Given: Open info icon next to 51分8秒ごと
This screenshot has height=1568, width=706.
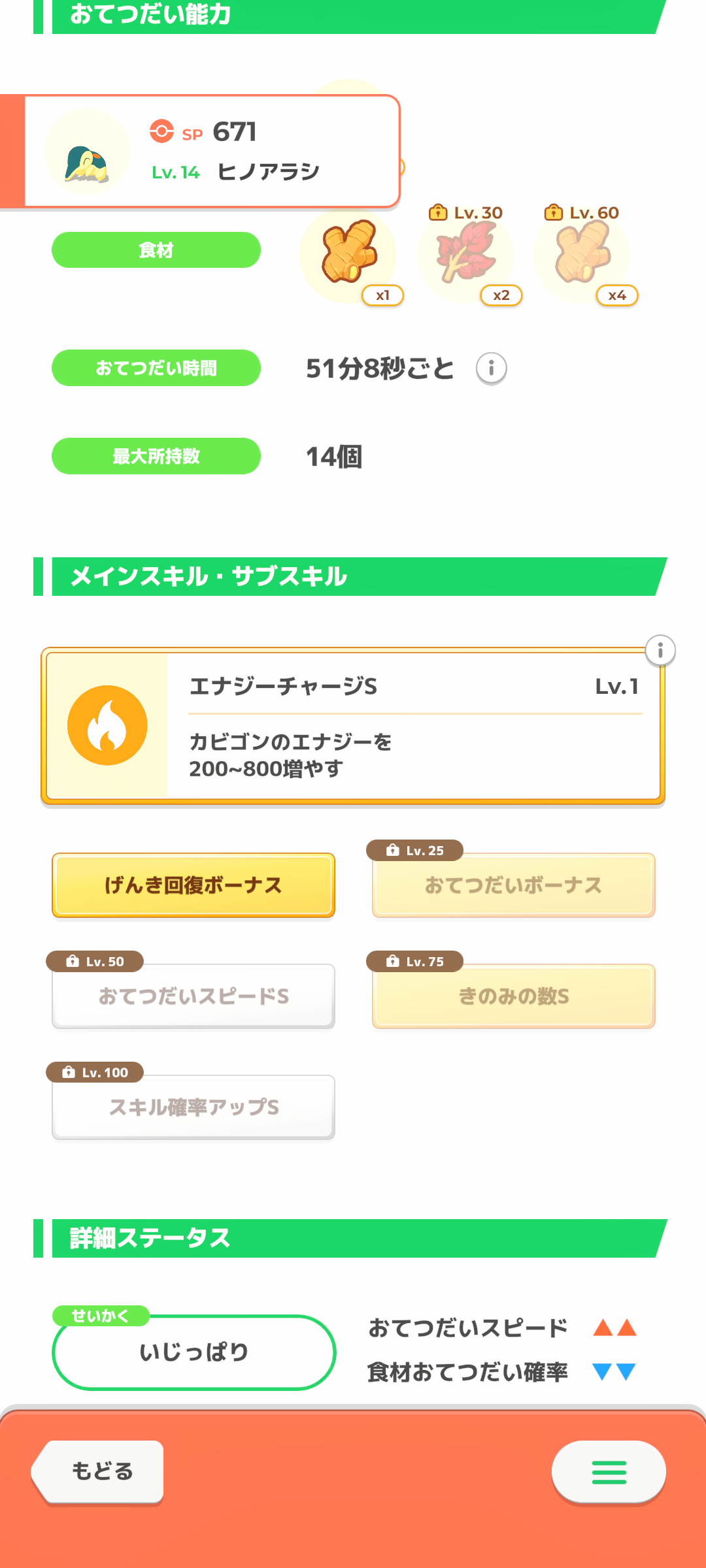Looking at the screenshot, I should (x=491, y=368).
